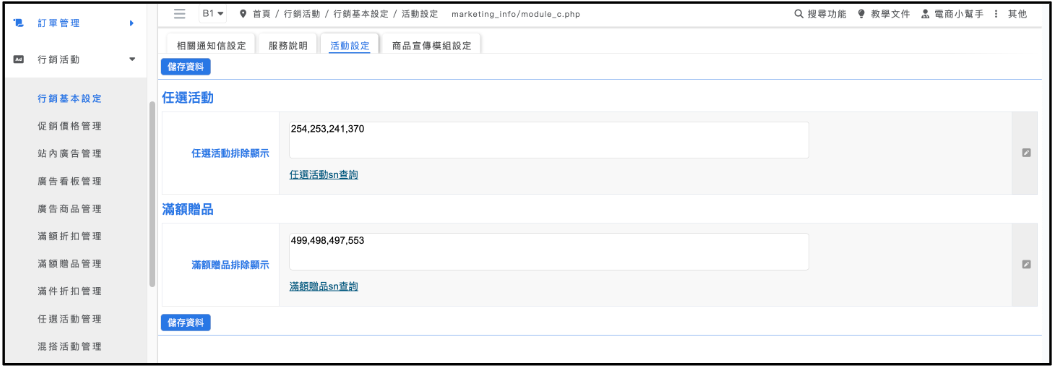
Task: Expand 訂單管理 sidebar arrow
Action: pos(132,24)
